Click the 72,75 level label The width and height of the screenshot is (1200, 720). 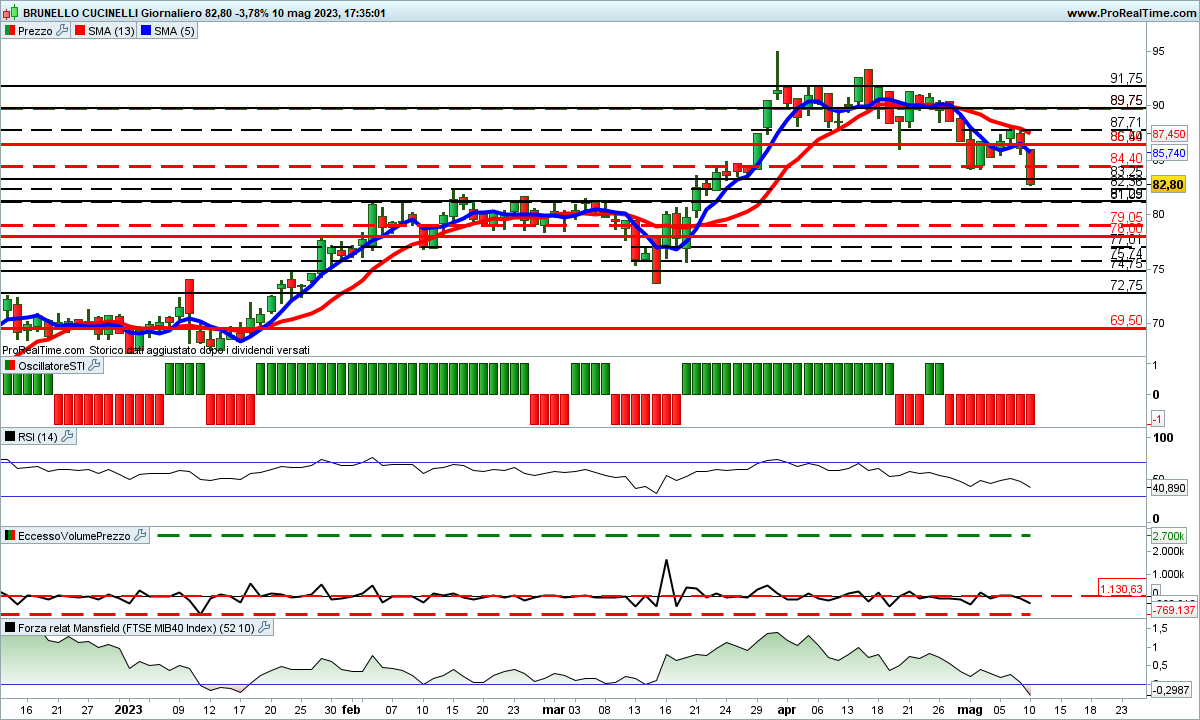(1126, 285)
